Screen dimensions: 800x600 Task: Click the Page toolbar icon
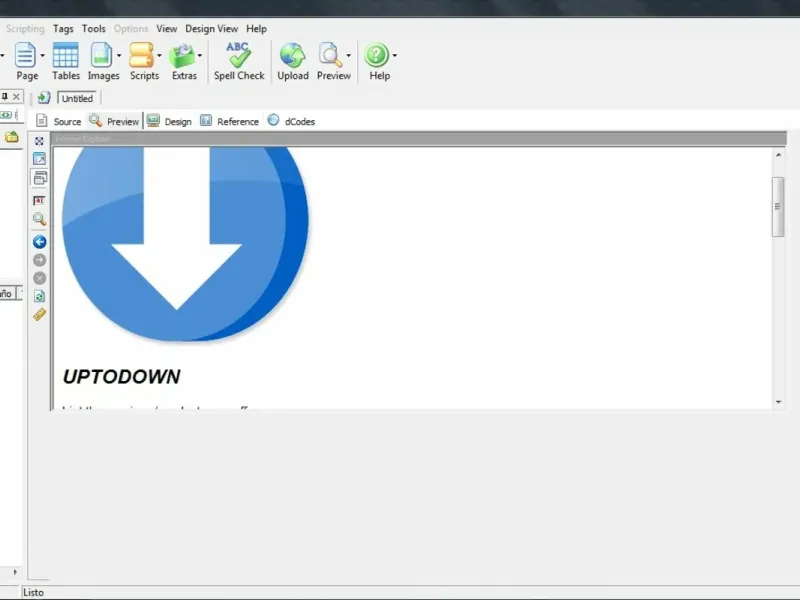tap(26, 55)
